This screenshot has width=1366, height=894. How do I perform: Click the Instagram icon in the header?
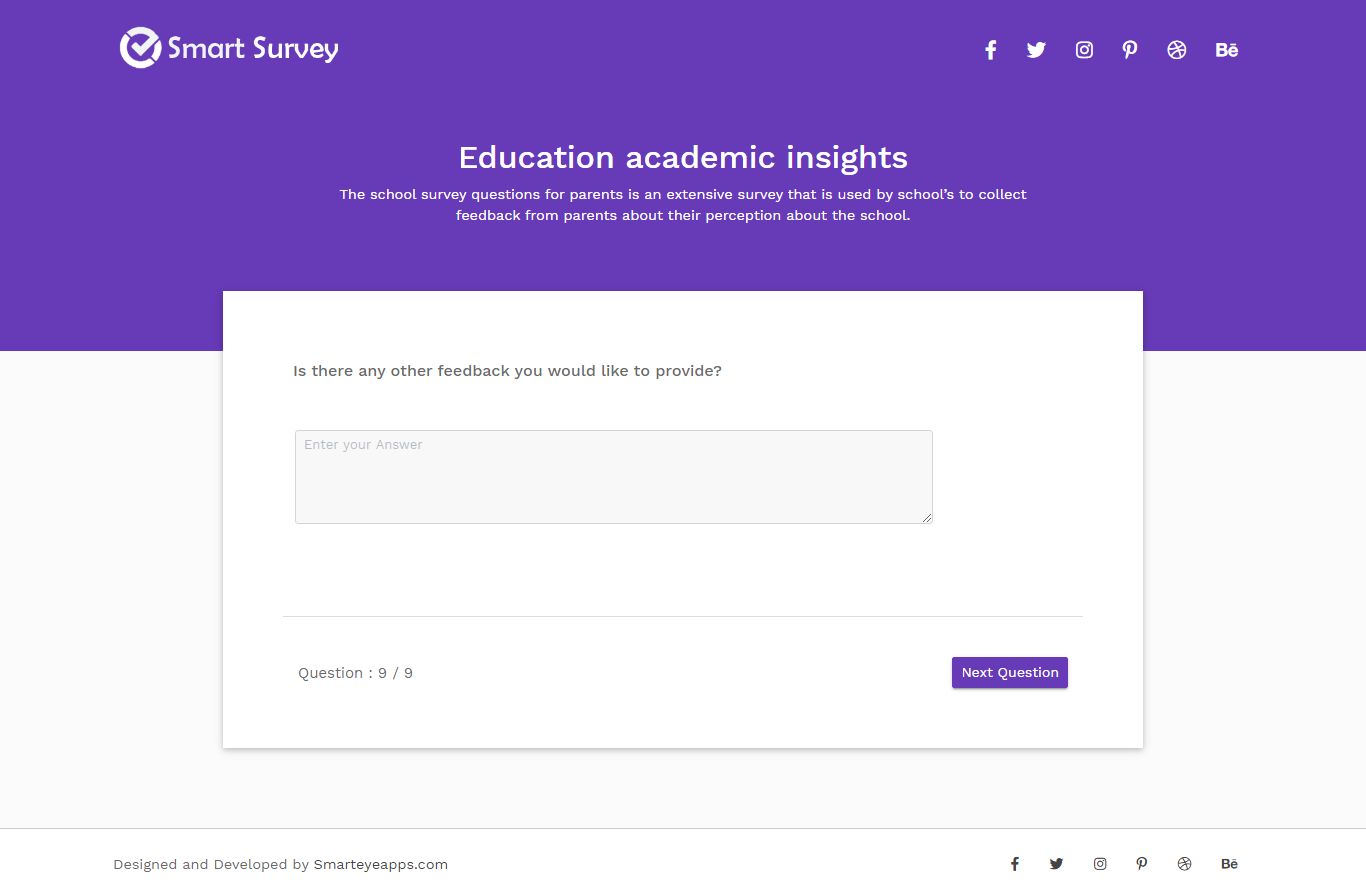[x=1084, y=50]
